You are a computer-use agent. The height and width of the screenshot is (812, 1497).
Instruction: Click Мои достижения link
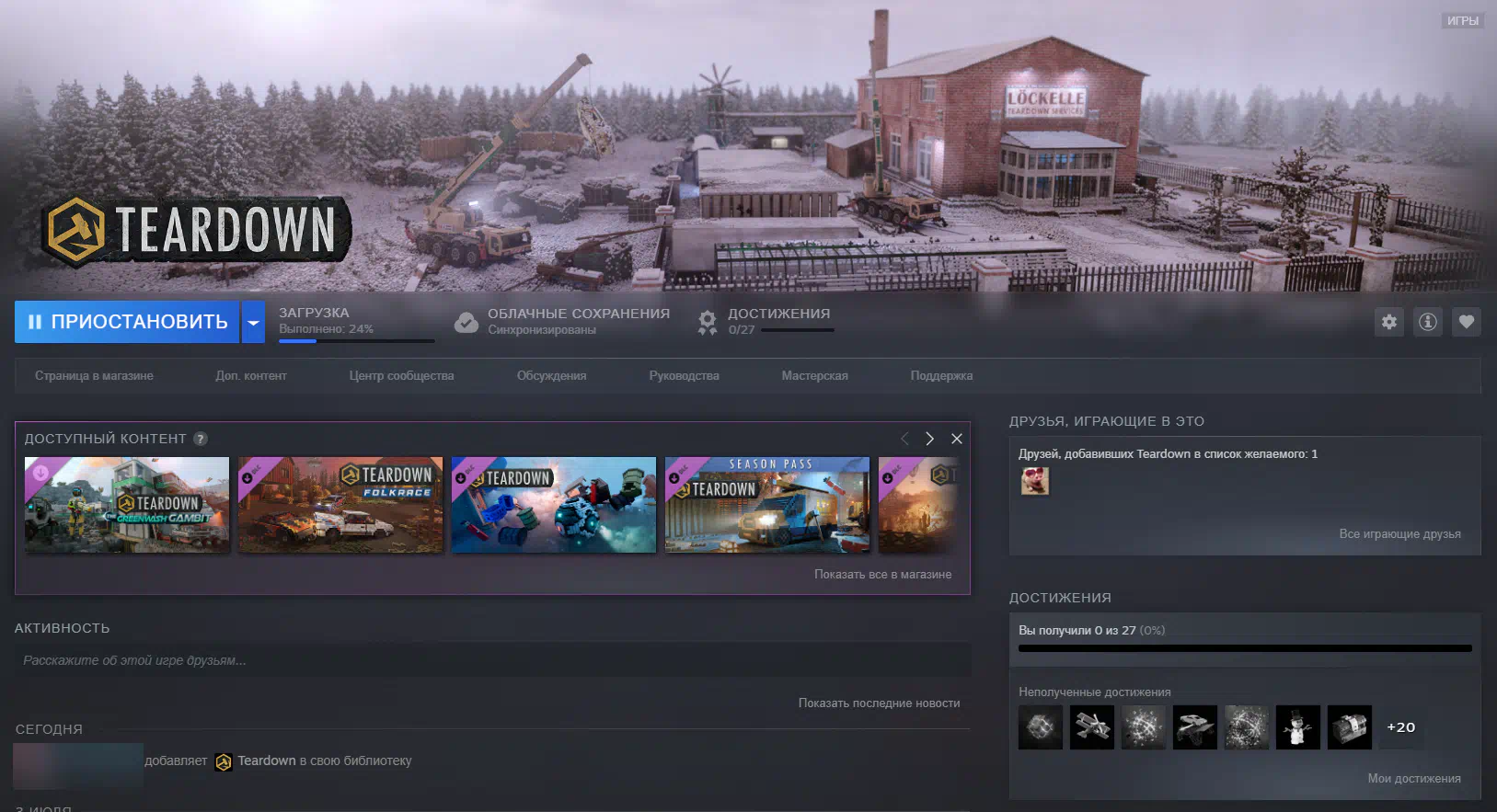1414,779
